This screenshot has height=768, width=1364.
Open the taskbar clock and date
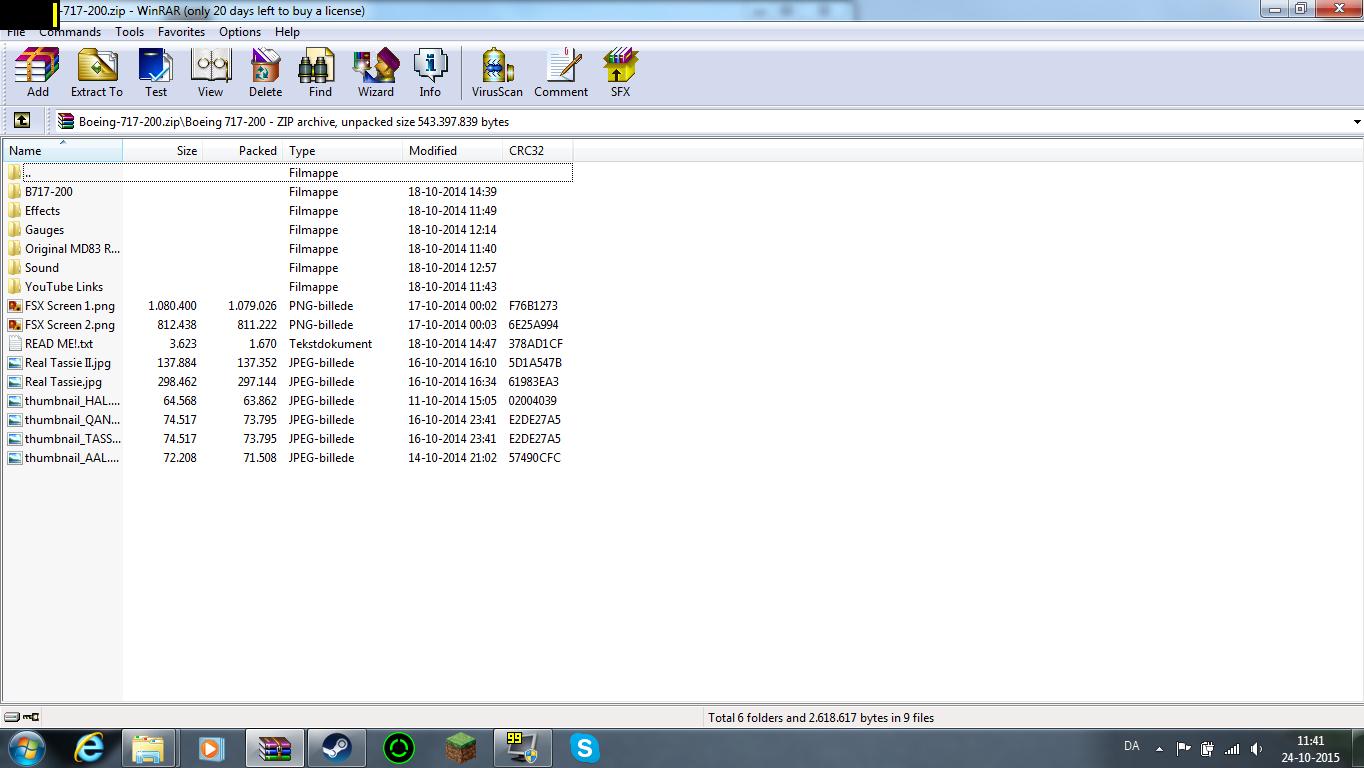tap(1310, 749)
